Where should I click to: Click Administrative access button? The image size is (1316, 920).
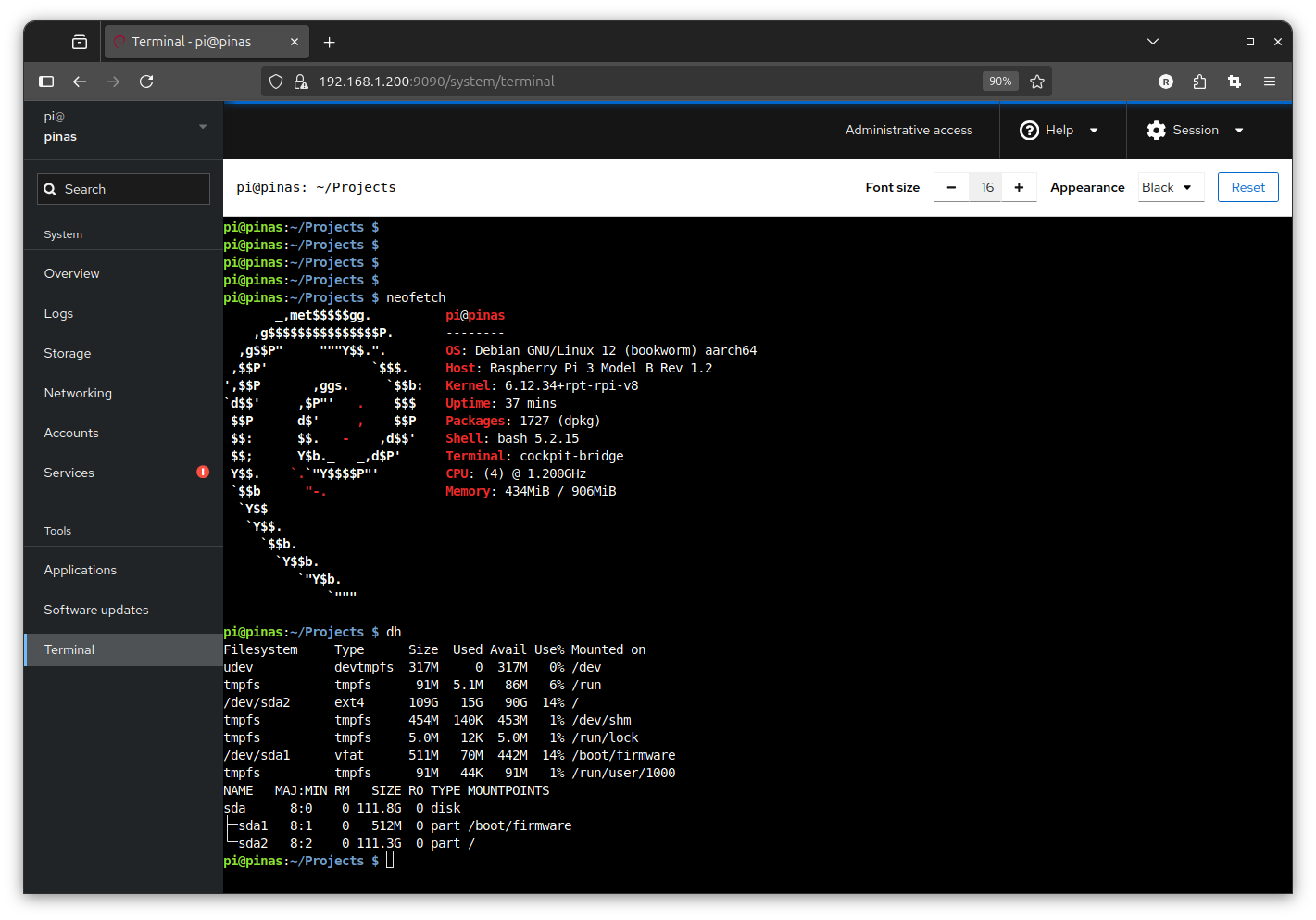pos(909,131)
